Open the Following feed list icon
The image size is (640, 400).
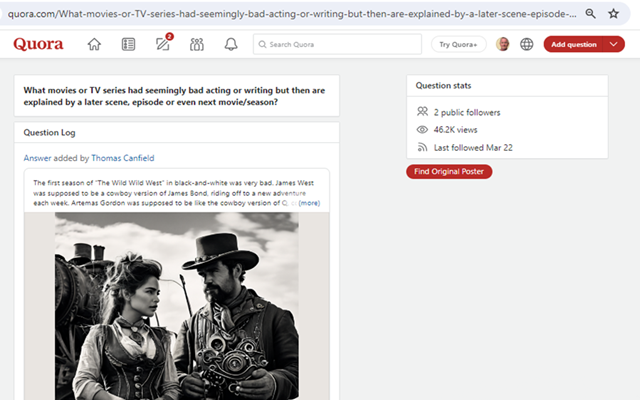(x=129, y=44)
